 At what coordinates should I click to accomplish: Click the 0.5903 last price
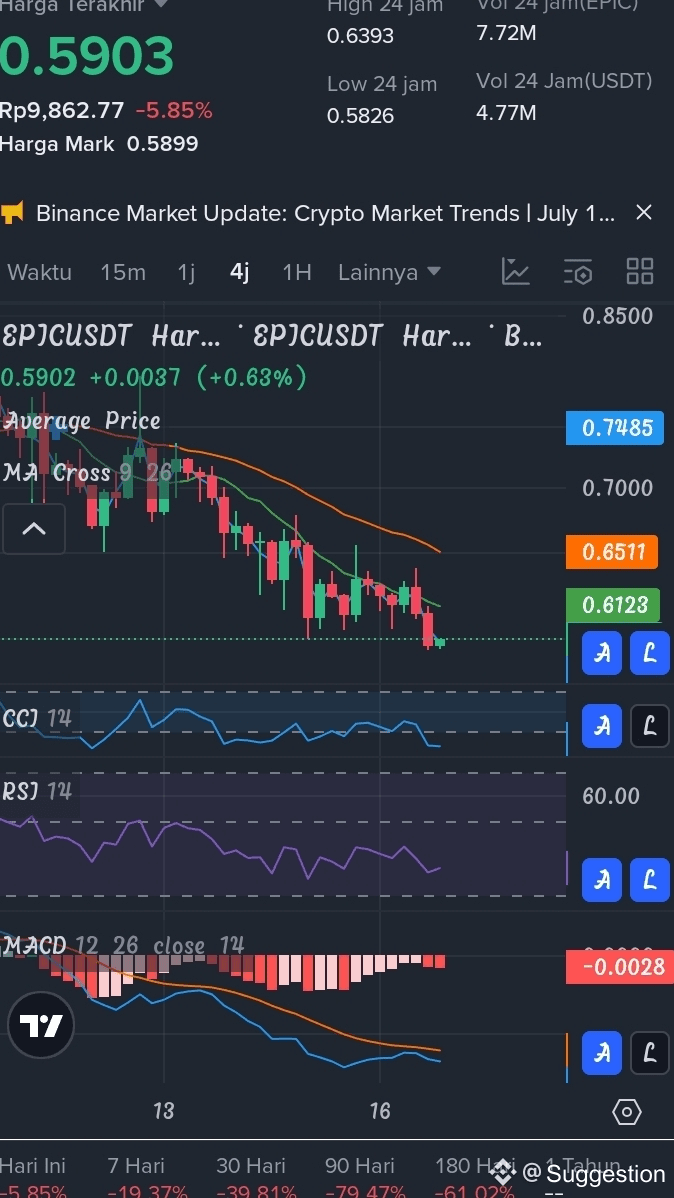(x=87, y=57)
